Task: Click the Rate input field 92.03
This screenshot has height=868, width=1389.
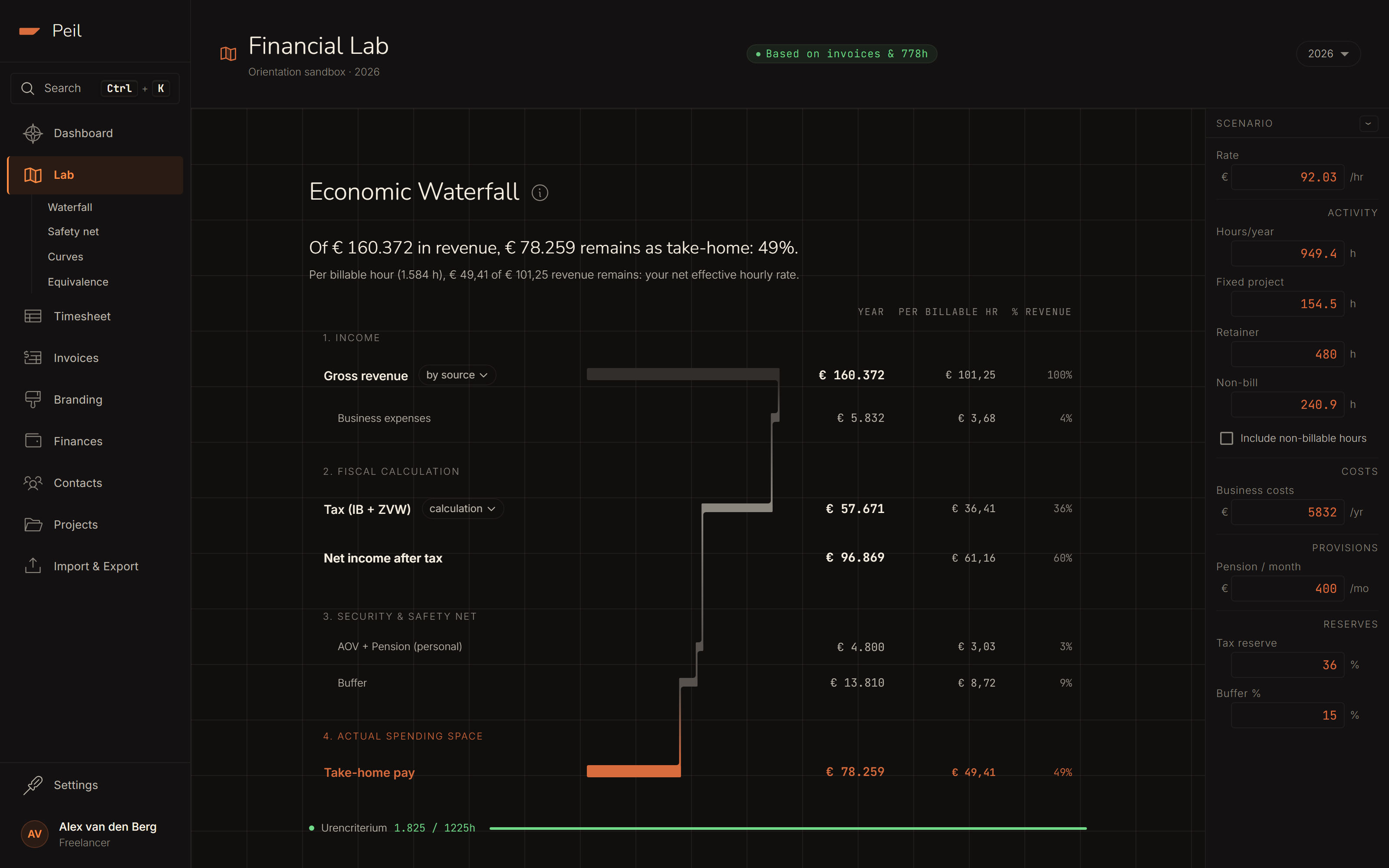Action: pyautogui.click(x=1287, y=178)
